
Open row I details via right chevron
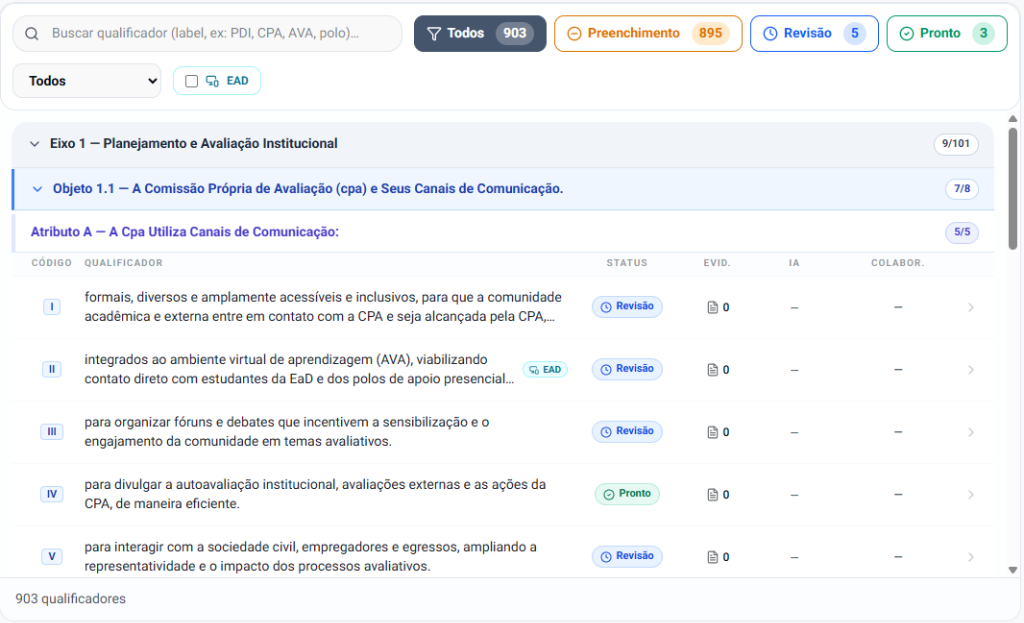[x=970, y=307]
